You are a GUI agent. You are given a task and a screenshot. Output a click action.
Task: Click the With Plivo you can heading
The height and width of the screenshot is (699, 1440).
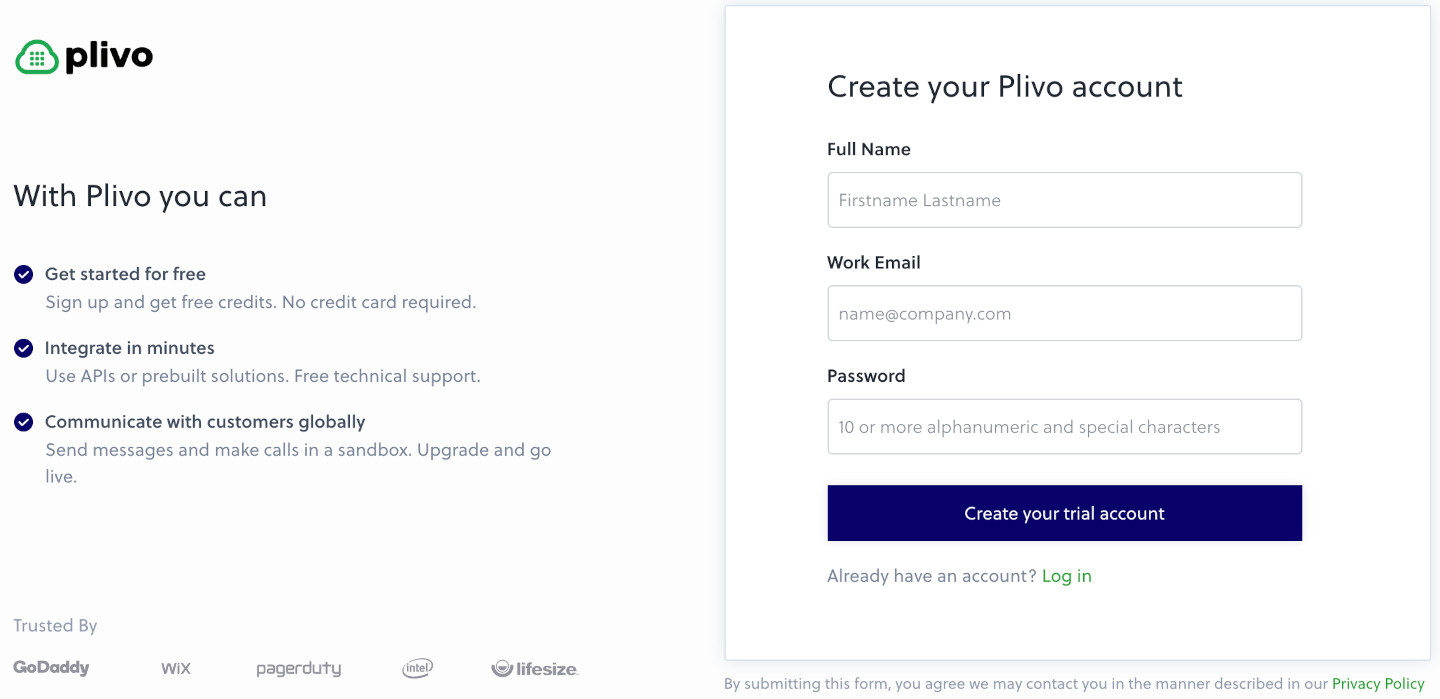point(140,196)
